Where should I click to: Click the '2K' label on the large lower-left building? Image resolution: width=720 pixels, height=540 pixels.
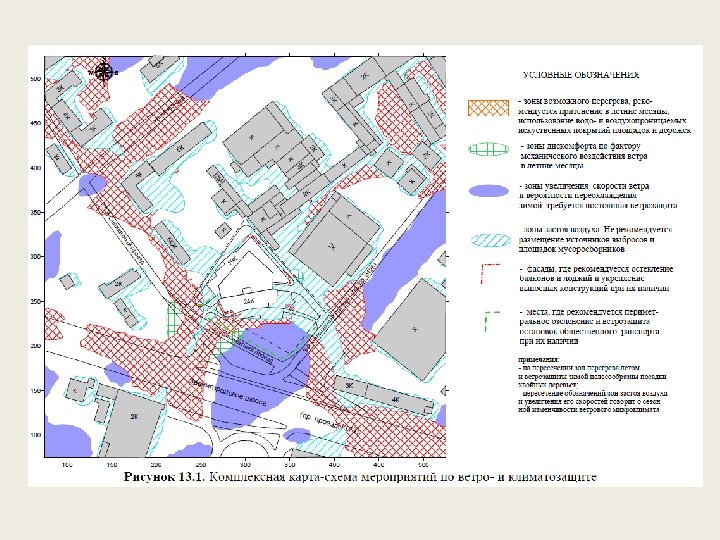click(134, 417)
